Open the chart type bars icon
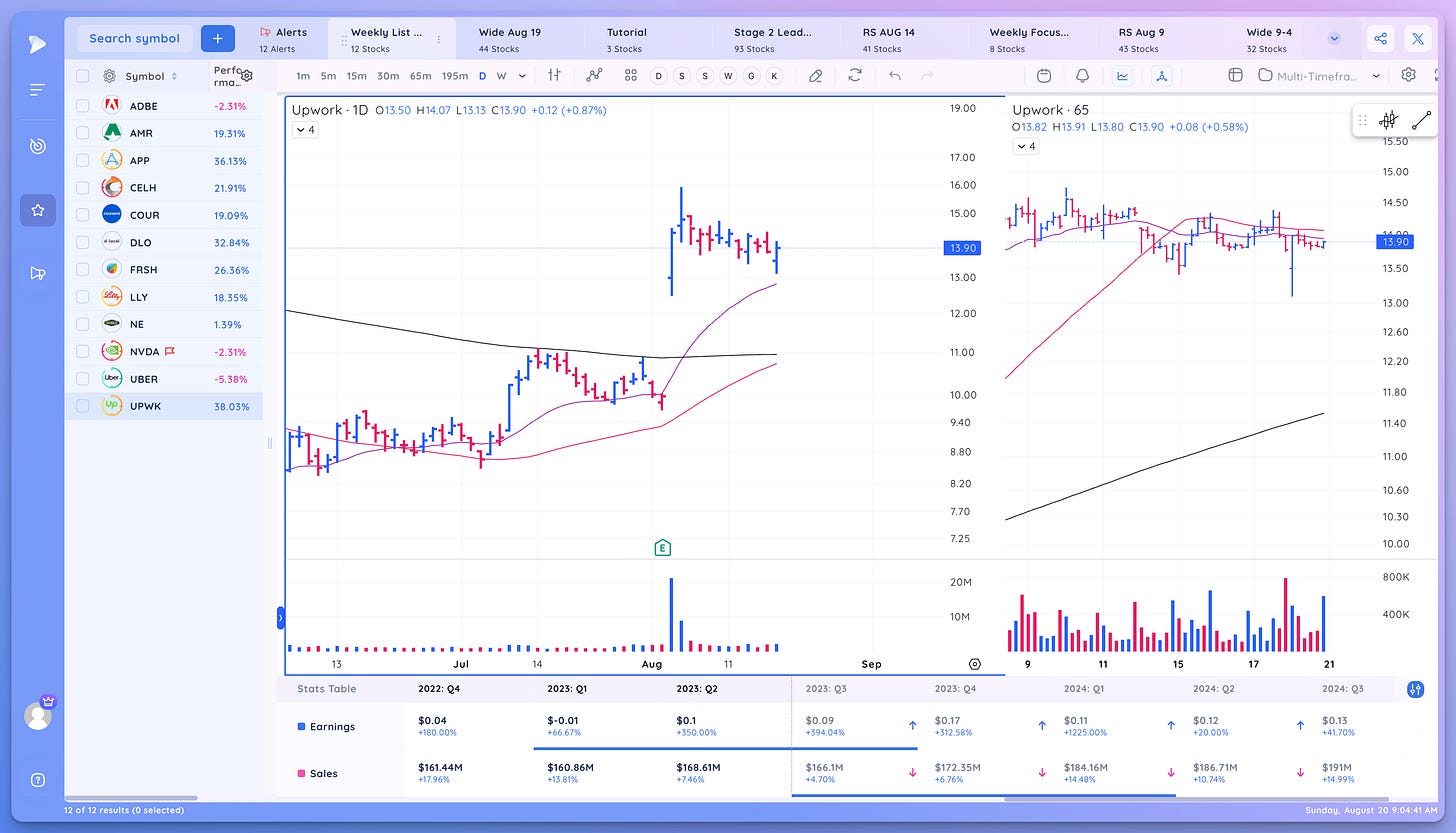The width and height of the screenshot is (1456, 833). 554,75
